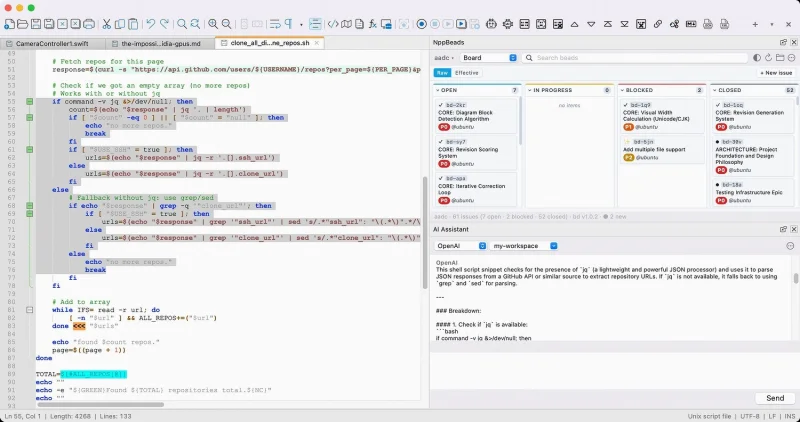
Task: Click the folder icon in NppBeads header
Action: tap(780, 58)
